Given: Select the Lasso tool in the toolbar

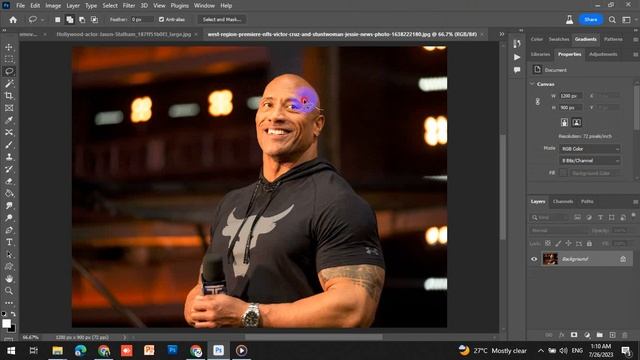Looking at the screenshot, I should click(9, 71).
